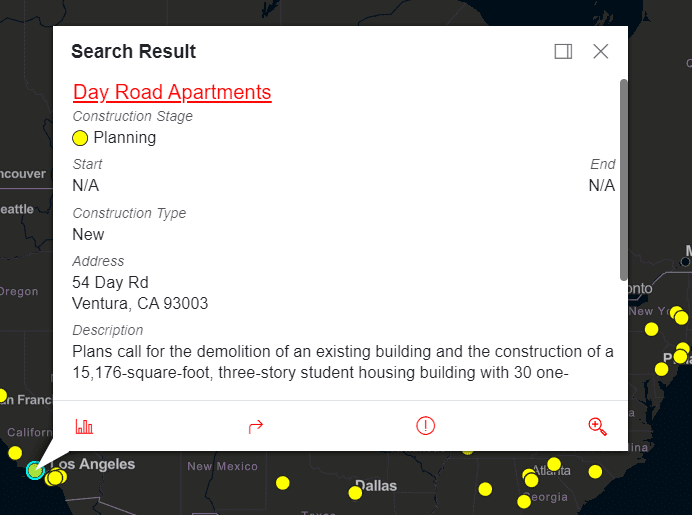Click the Search Result panel title
692x515 pixels.
tap(133, 52)
